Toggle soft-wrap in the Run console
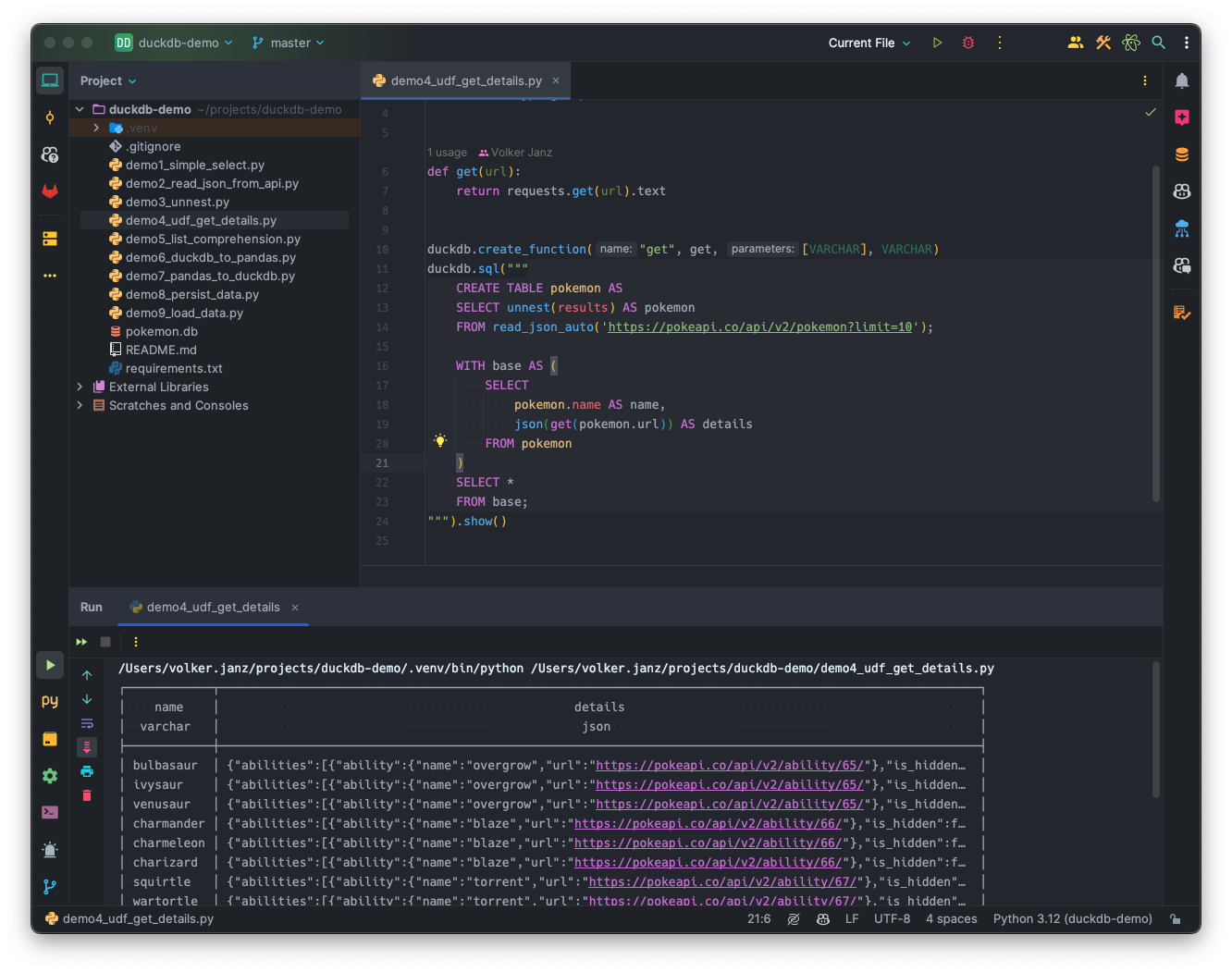The height and width of the screenshot is (972, 1232). pyautogui.click(x=87, y=723)
